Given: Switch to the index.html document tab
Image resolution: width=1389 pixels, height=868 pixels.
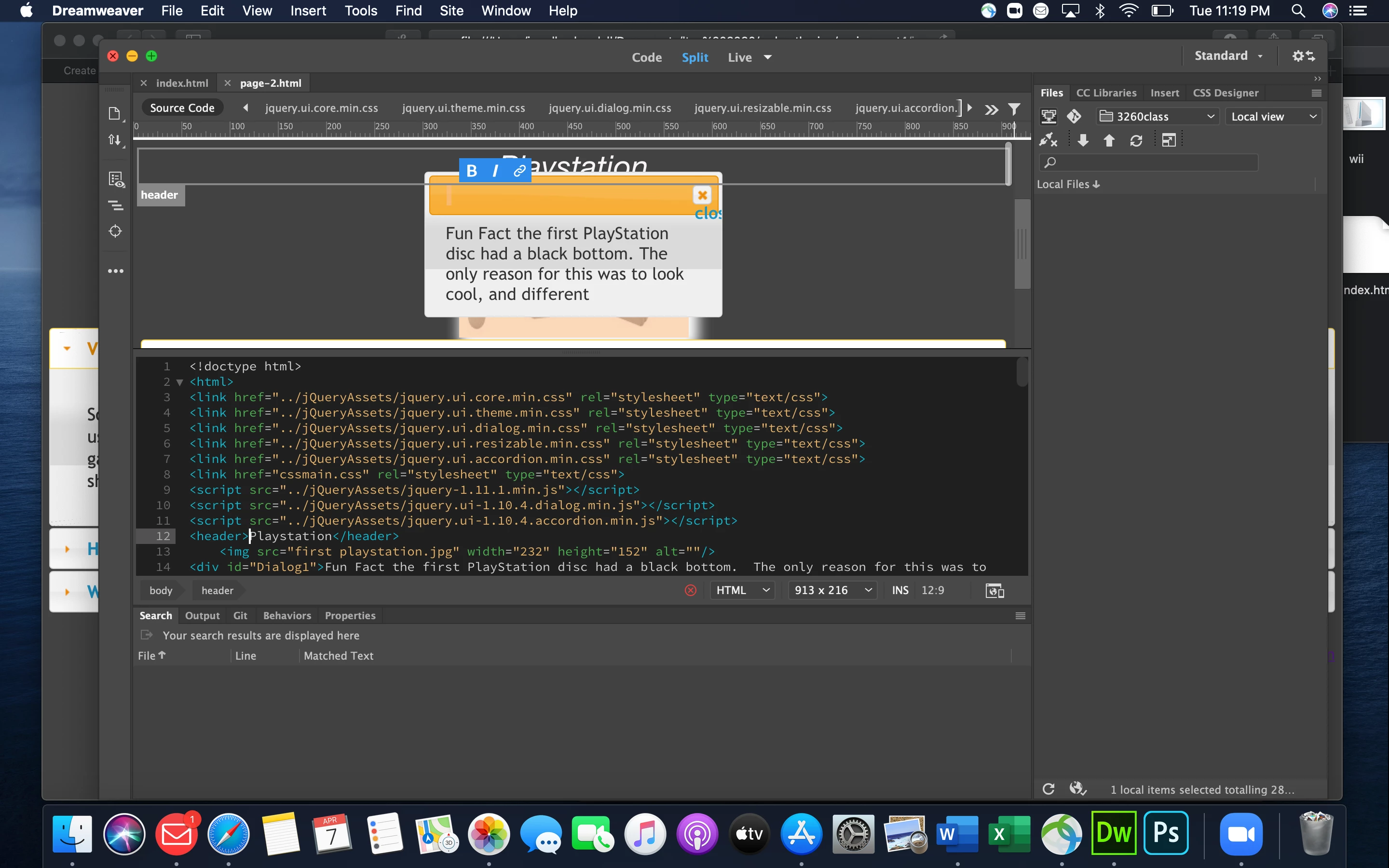Looking at the screenshot, I should (182, 83).
